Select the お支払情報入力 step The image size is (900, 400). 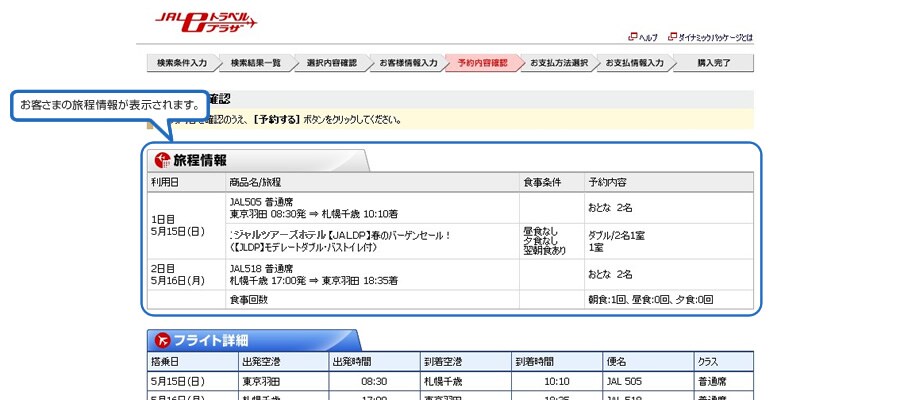pos(634,63)
